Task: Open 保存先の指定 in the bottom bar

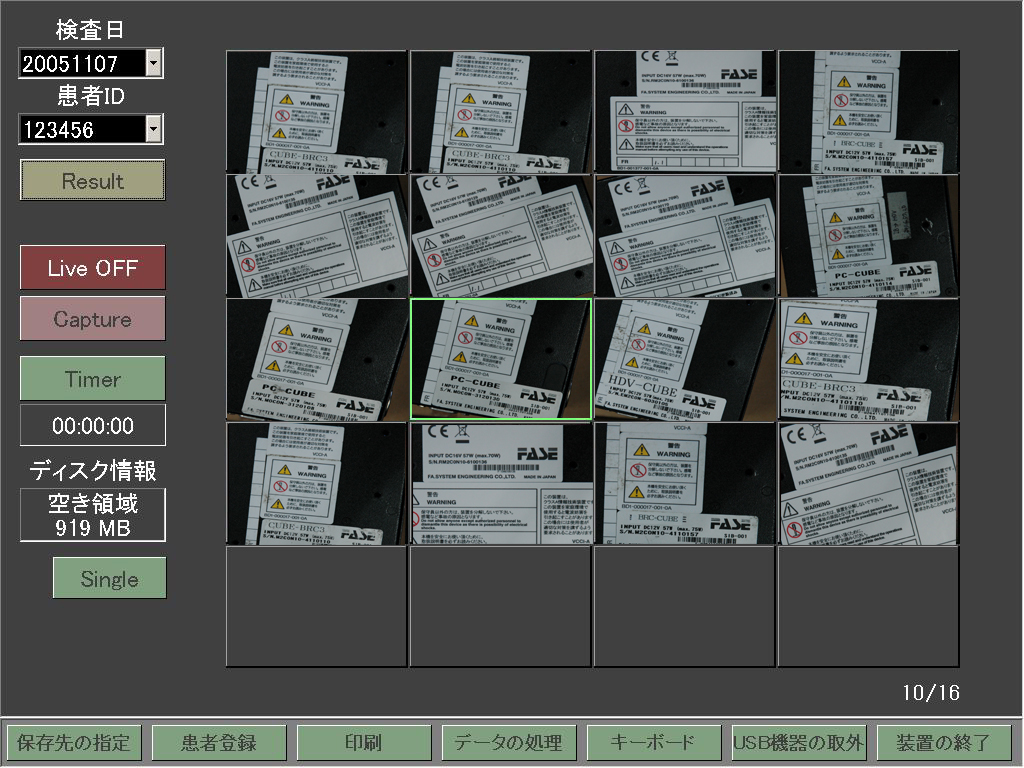Action: click(72, 743)
